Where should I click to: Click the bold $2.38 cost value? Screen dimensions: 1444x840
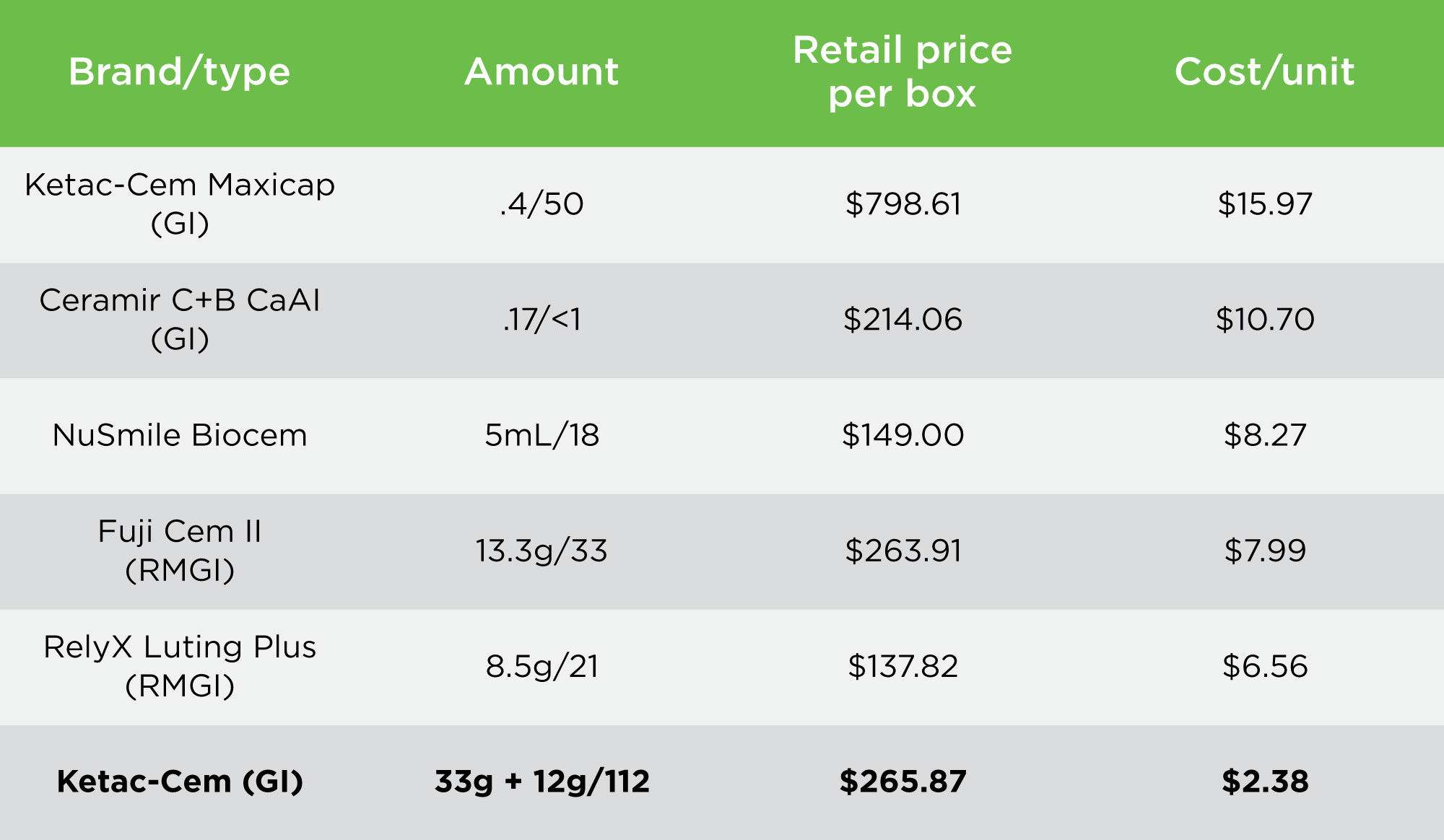(1265, 782)
